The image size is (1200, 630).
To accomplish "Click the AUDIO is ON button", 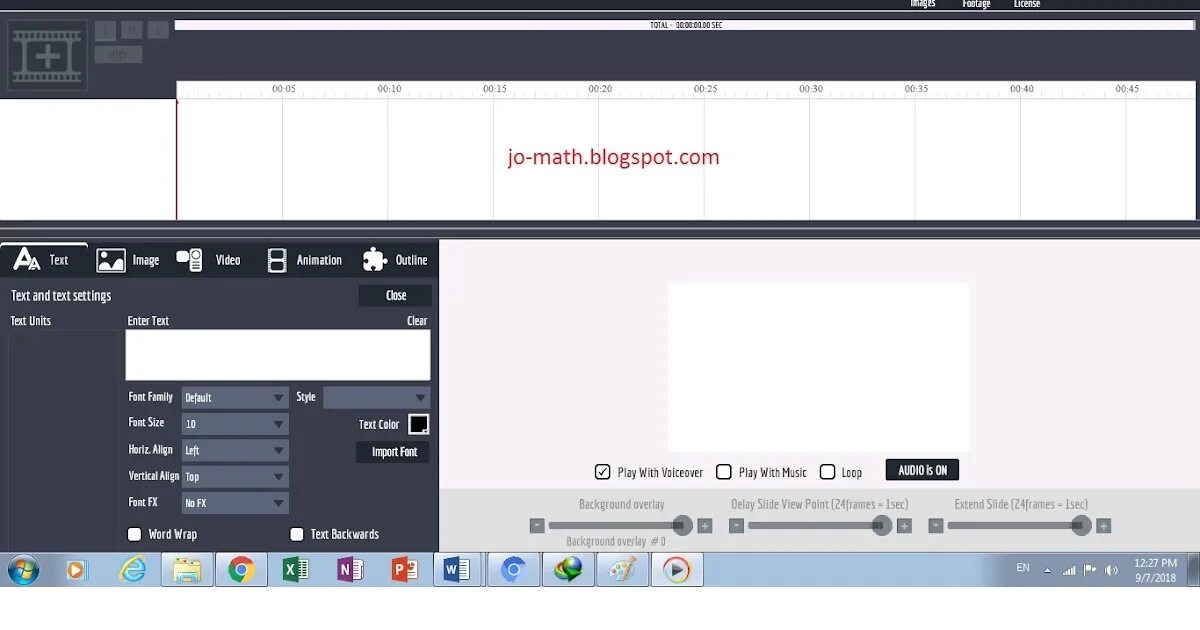I will (x=921, y=469).
